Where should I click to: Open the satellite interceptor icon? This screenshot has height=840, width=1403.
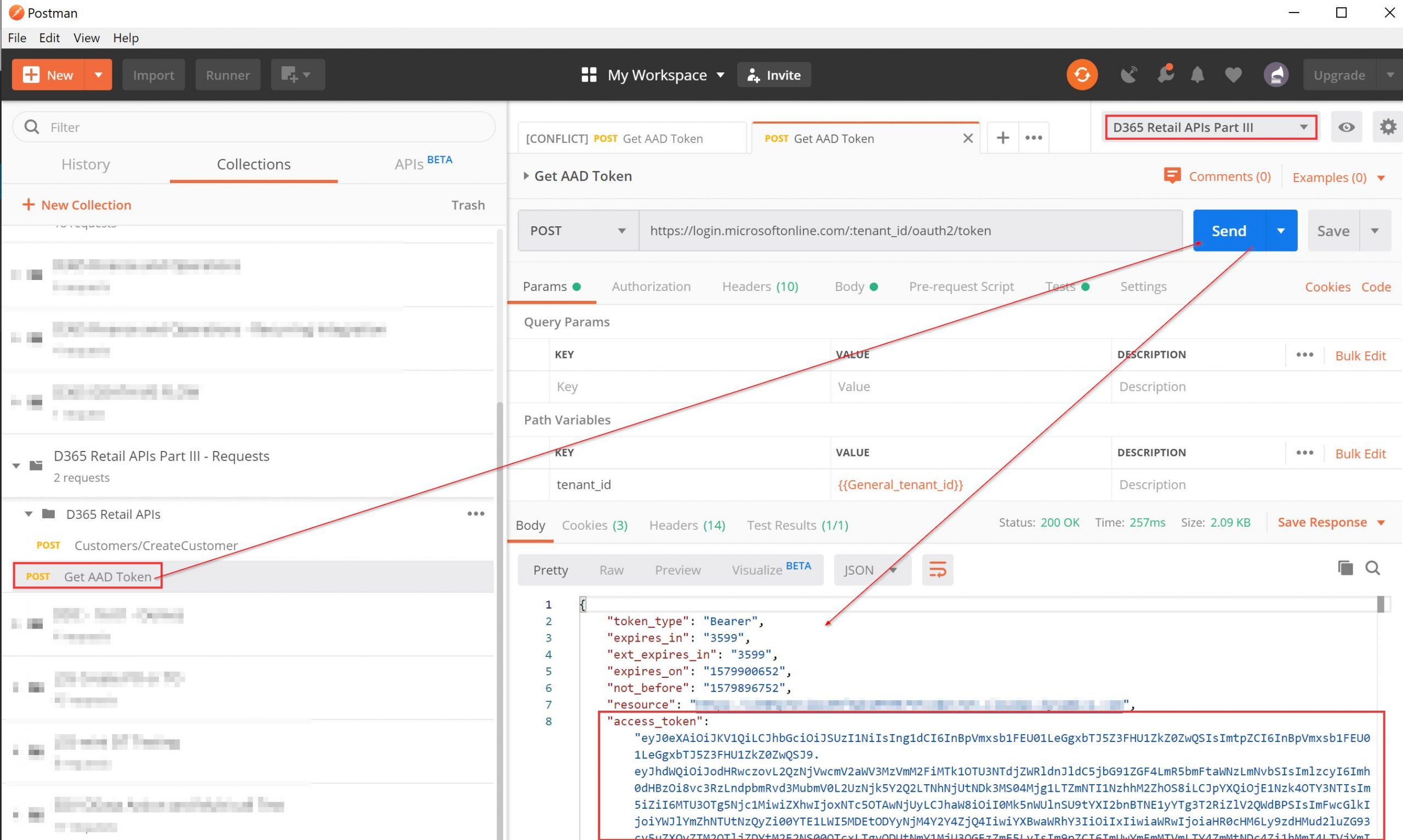[x=1128, y=75]
